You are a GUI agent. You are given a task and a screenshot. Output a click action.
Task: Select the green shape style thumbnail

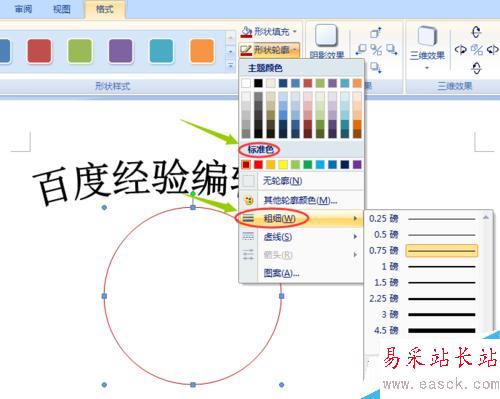[80, 51]
